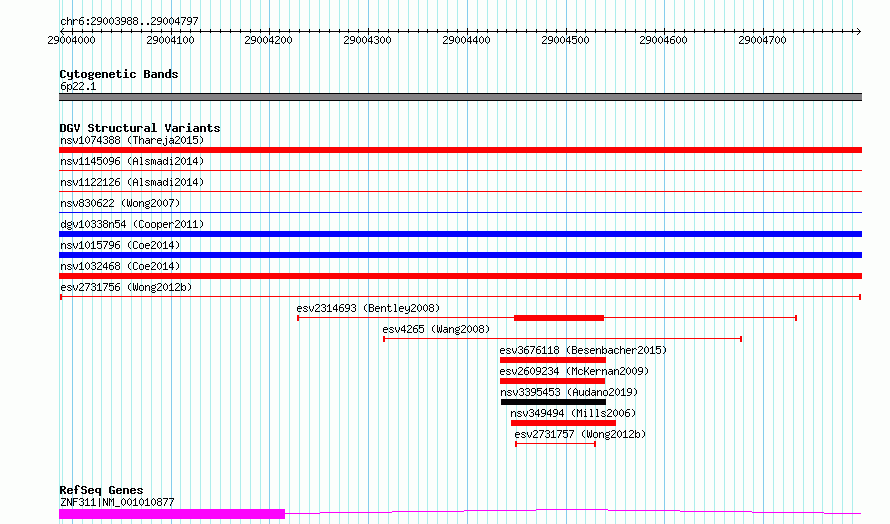Click ruler position 29004400

[x=466, y=40]
